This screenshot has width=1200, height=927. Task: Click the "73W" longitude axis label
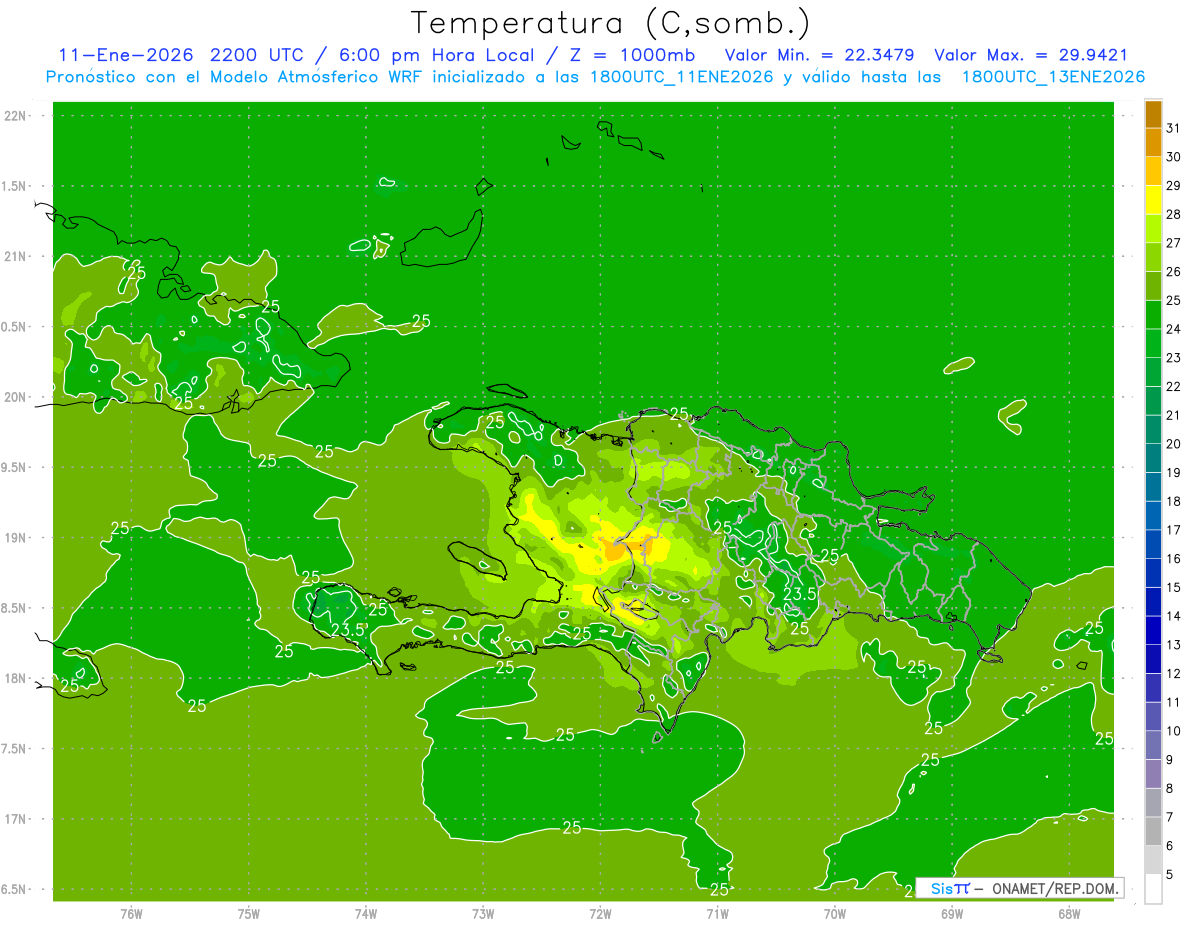483,914
